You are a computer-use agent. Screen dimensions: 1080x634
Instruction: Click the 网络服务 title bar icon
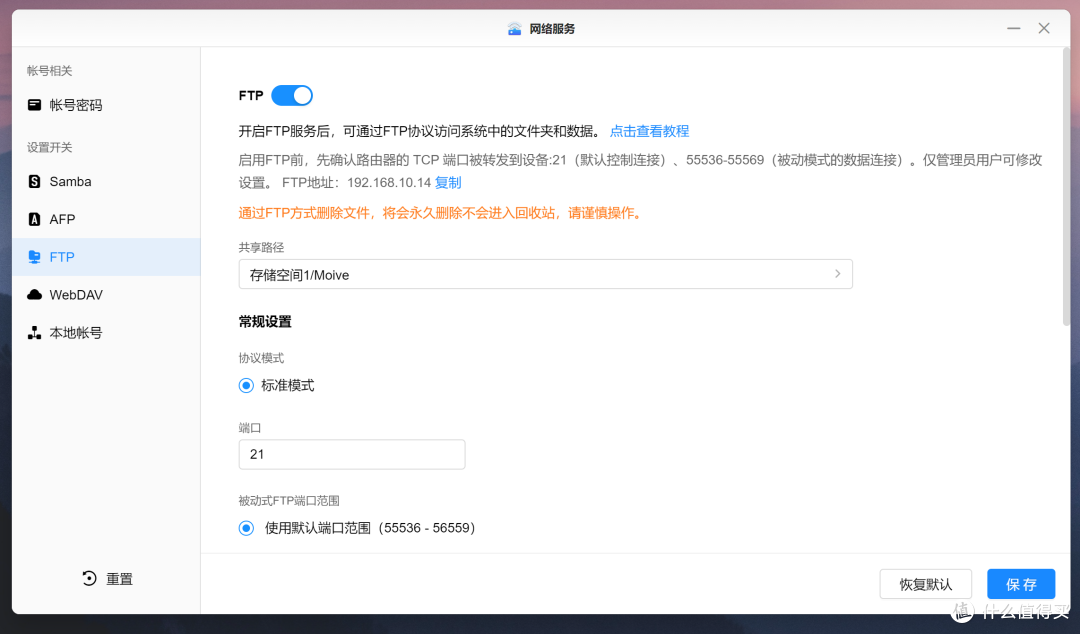pos(515,28)
